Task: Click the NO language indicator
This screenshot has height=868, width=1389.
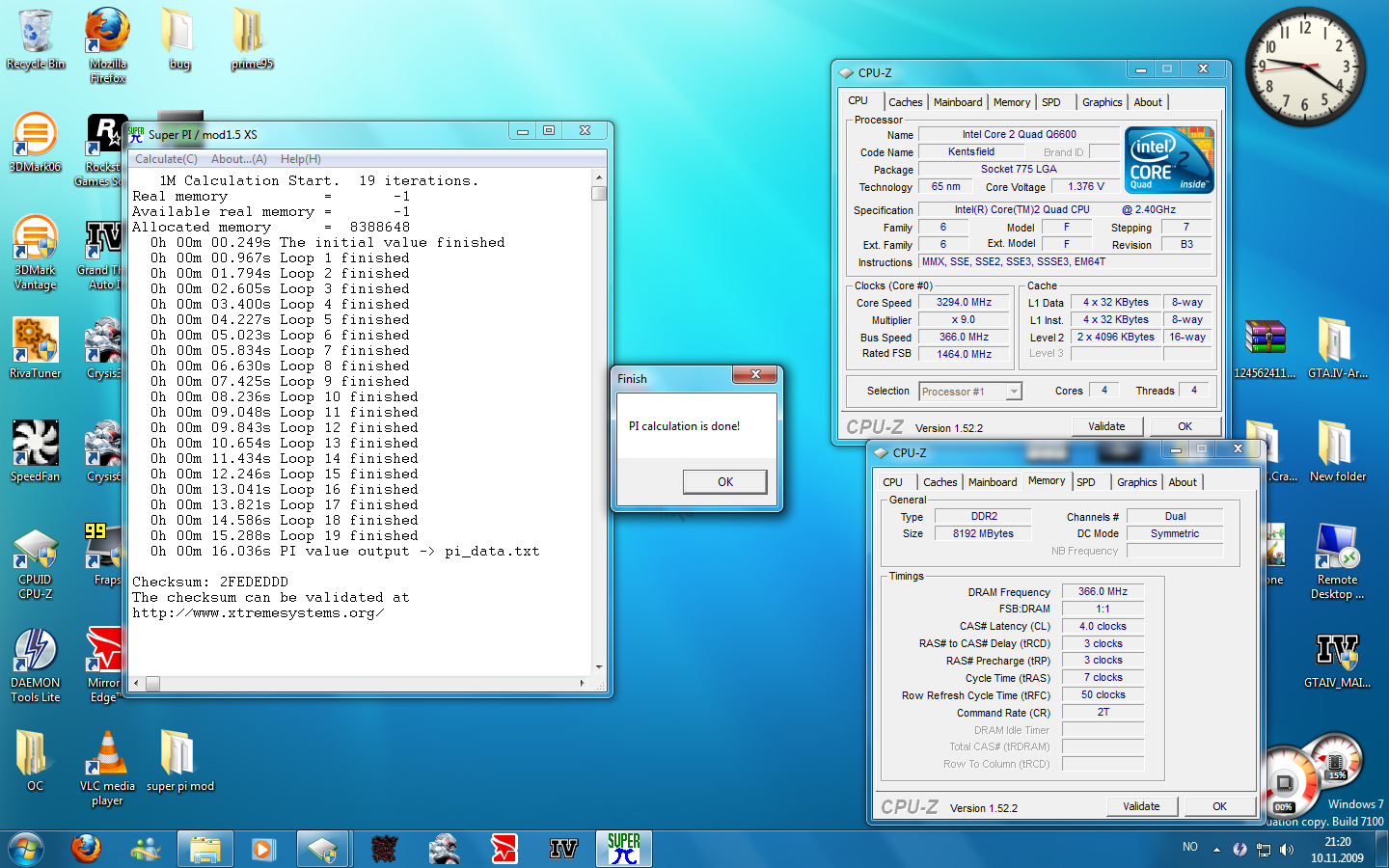Action: click(1190, 847)
